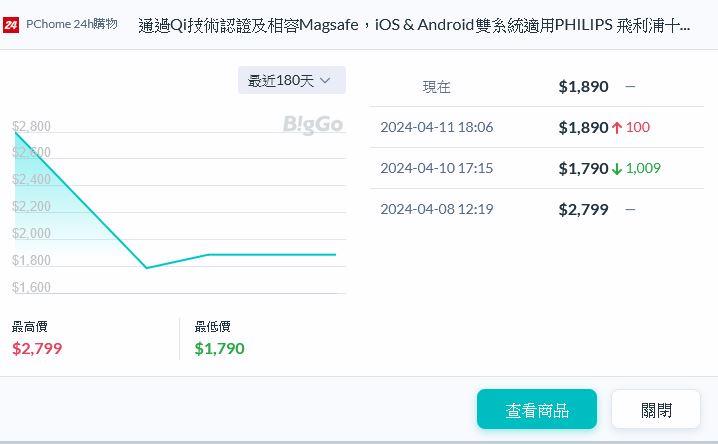Click the green price-drop arrow icon

click(x=617, y=169)
